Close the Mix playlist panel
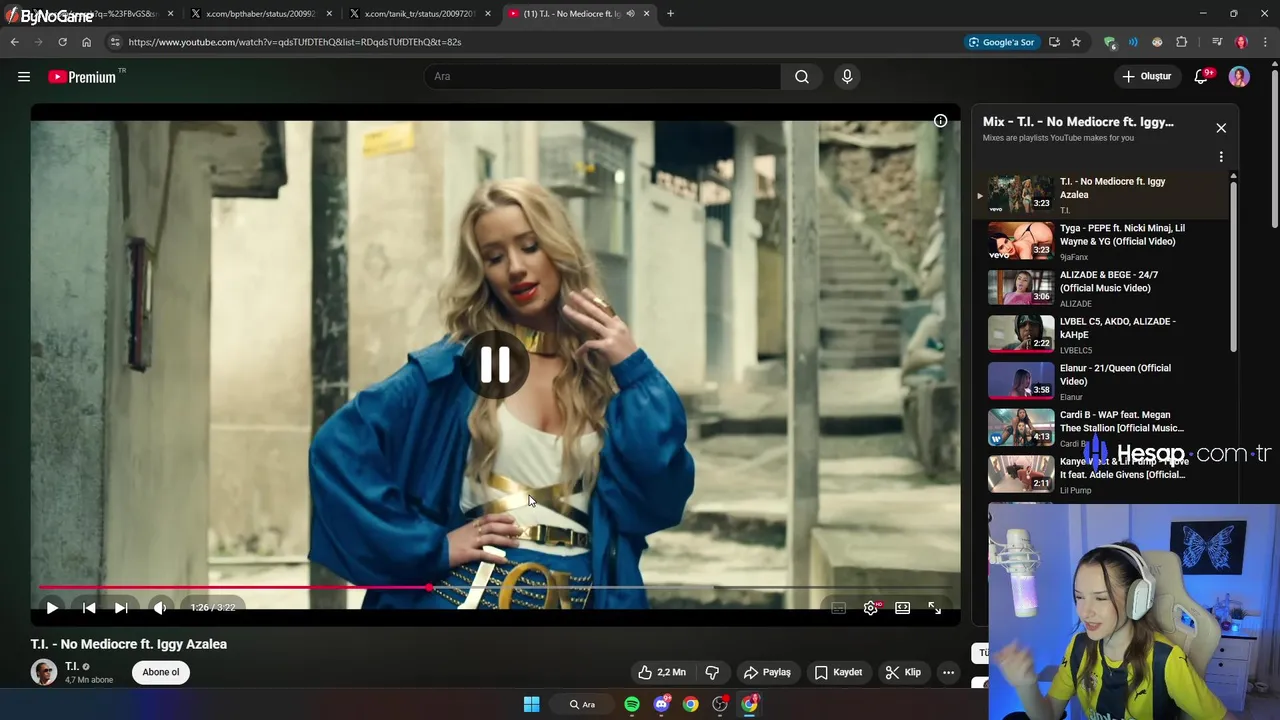The height and width of the screenshot is (720, 1280). (1221, 128)
